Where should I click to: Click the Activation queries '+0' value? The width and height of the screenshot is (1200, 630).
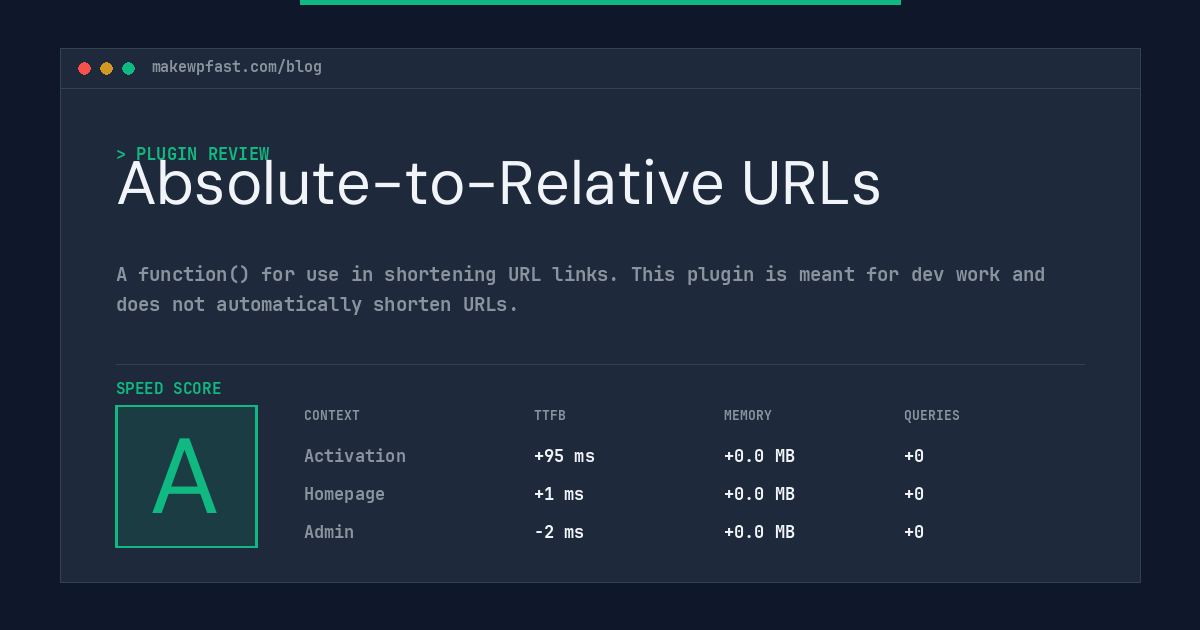coord(914,456)
